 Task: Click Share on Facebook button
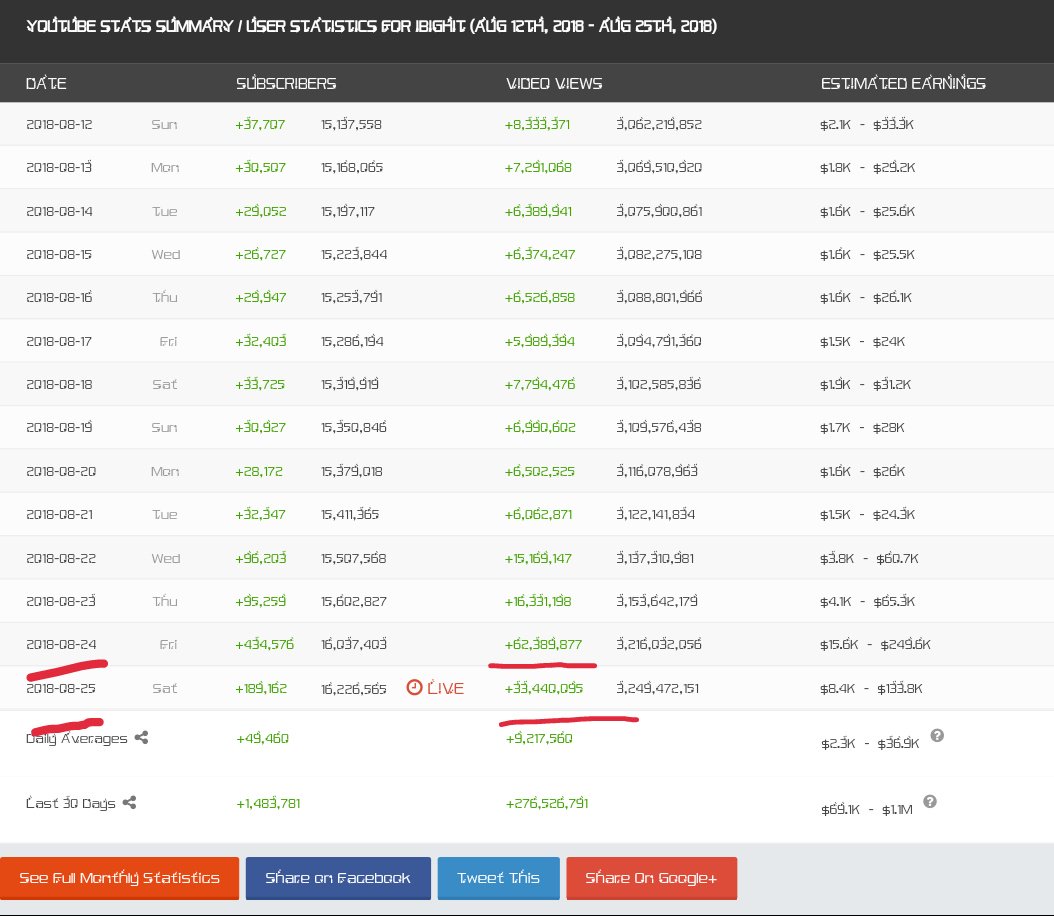point(338,878)
